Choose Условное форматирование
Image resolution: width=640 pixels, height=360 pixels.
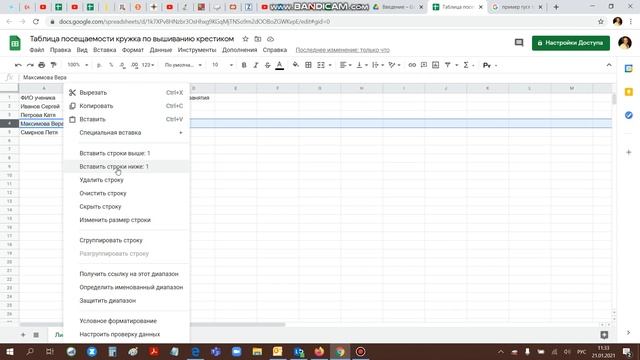pyautogui.click(x=126, y=321)
